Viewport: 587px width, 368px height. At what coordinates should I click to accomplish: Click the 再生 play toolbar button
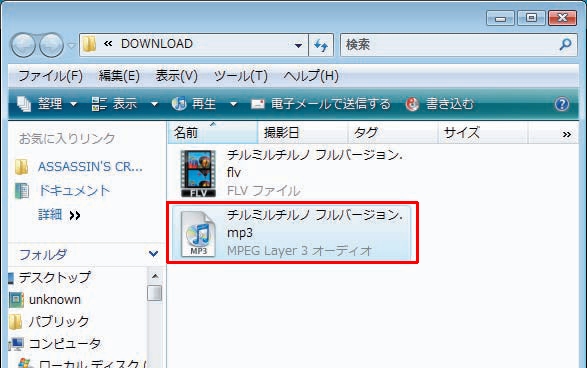(194, 104)
